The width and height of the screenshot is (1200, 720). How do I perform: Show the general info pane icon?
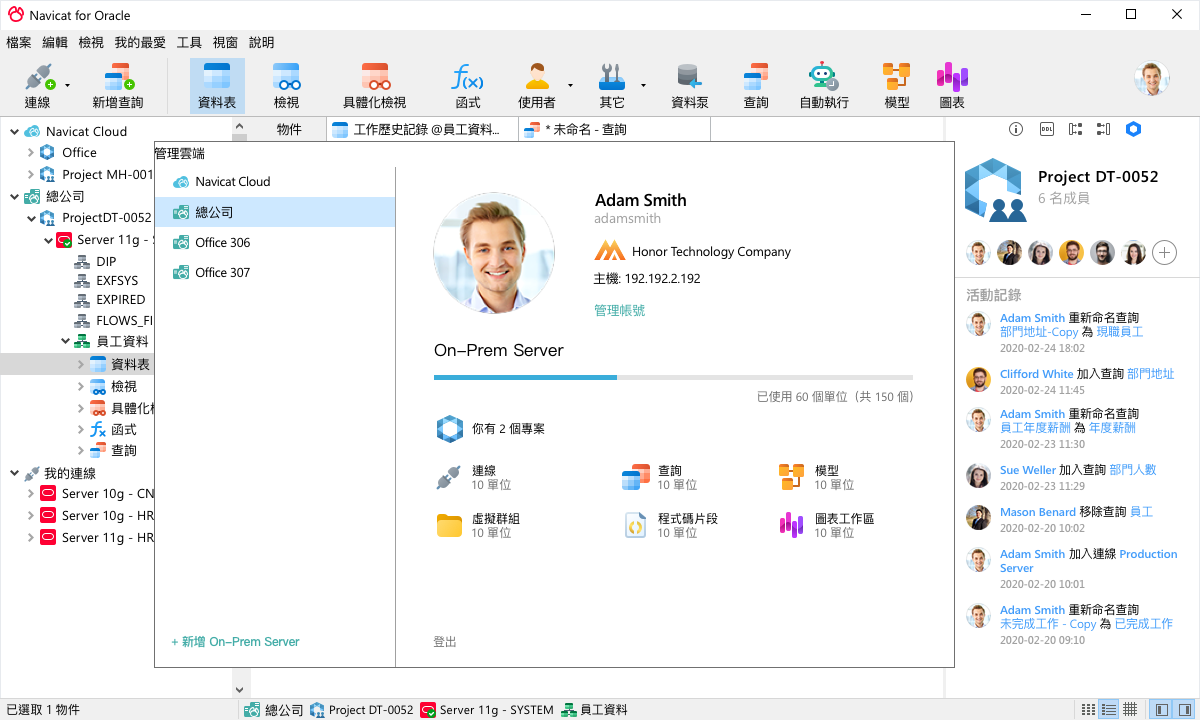1016,129
